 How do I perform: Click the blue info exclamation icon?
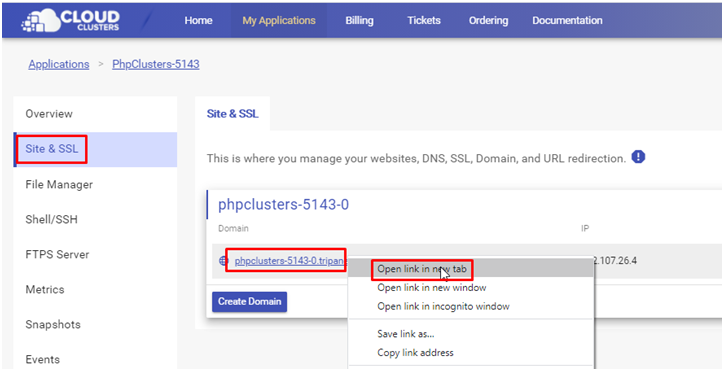(638, 157)
